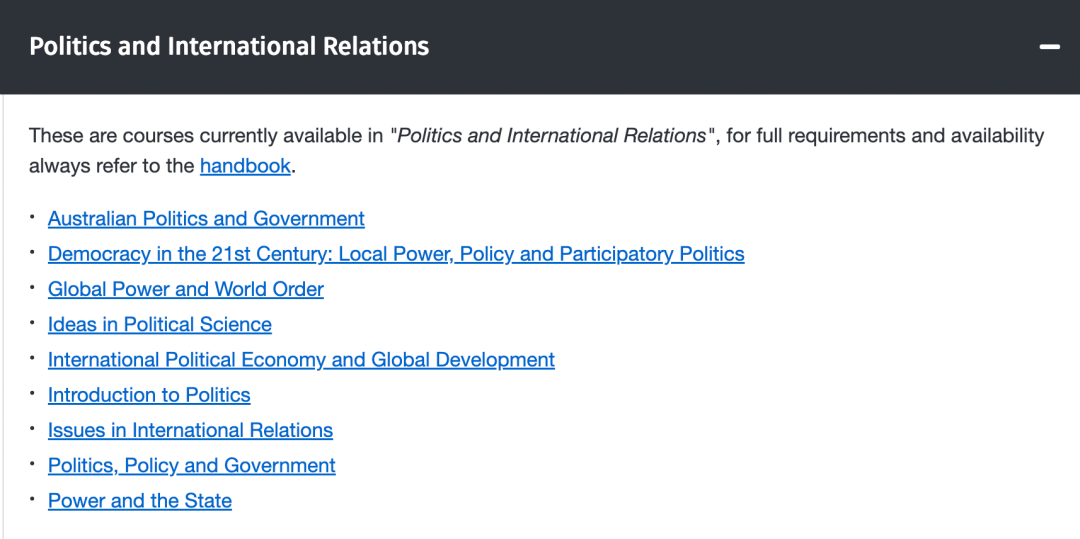The image size is (1080, 539).
Task: Click the bullet beside Australian Politics and Government
Action: pos(32,216)
